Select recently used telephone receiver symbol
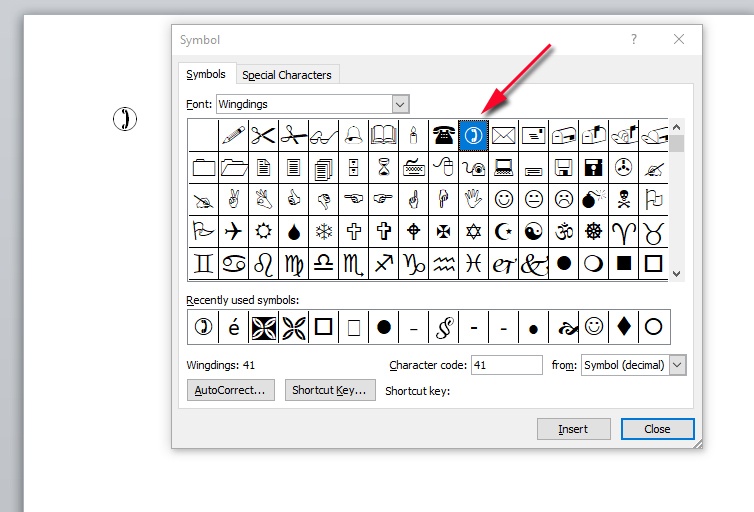754x512 pixels. tap(203, 327)
